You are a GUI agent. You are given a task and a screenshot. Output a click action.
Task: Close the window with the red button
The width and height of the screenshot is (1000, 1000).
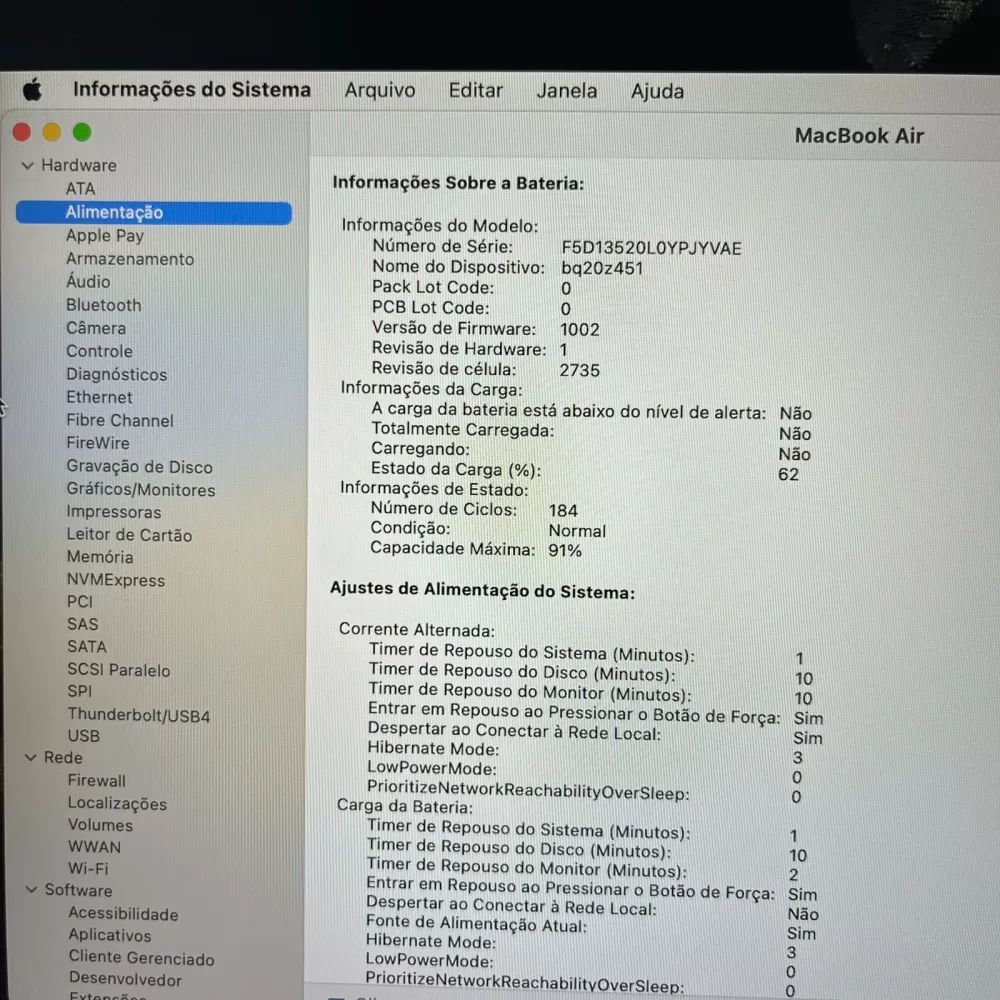click(x=22, y=132)
